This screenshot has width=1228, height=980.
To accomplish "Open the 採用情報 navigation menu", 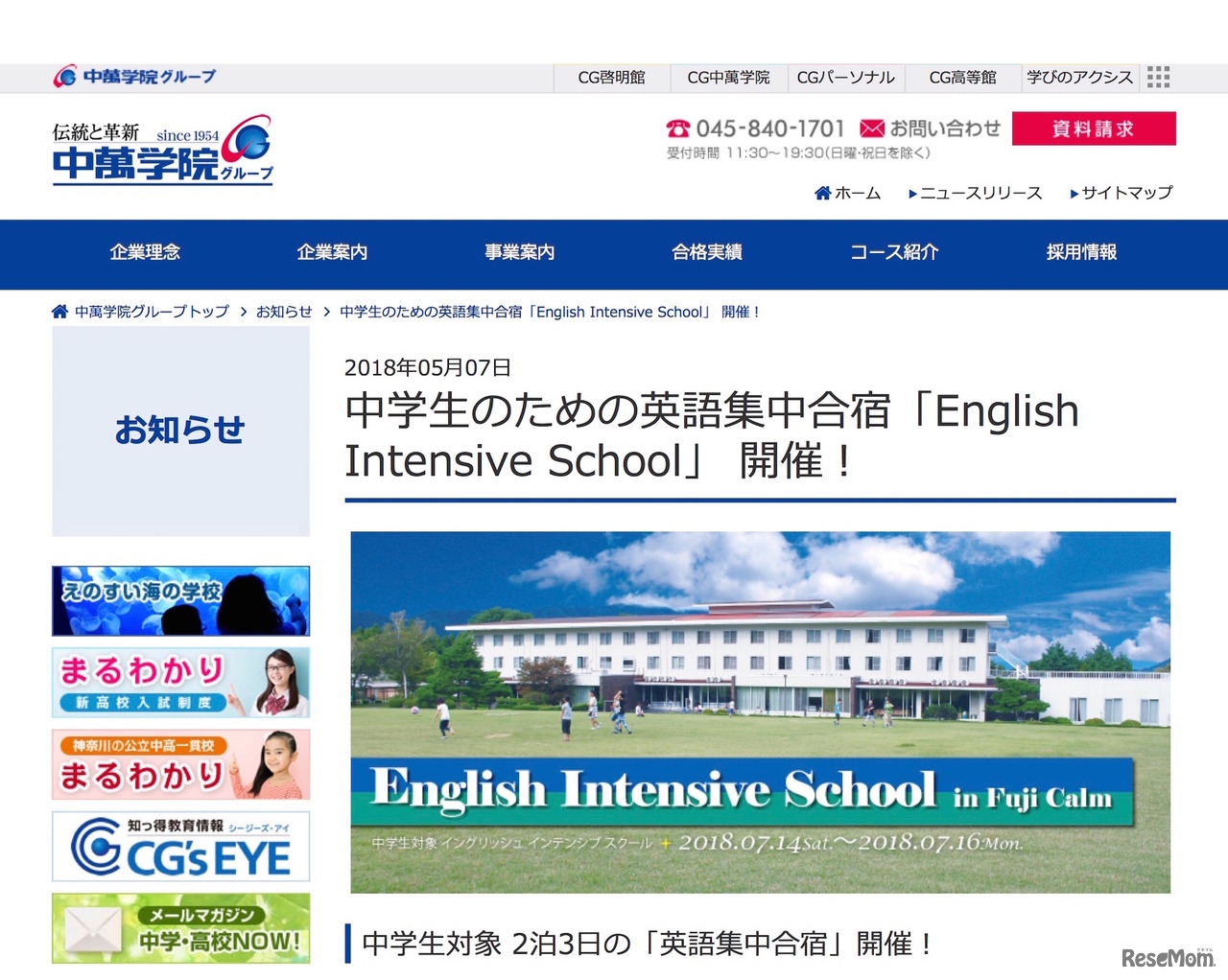I will (x=1079, y=253).
